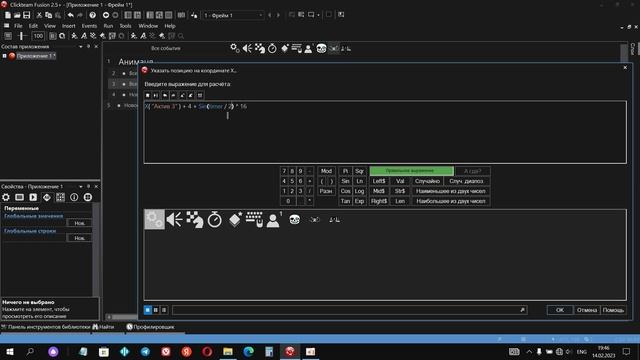
Task: Click the green valid expression indicator
Action: (411, 171)
